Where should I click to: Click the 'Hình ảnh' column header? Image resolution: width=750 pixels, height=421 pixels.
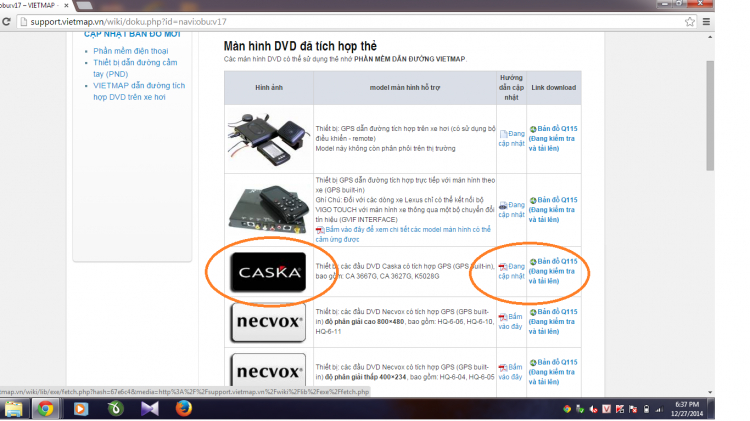(x=269, y=88)
